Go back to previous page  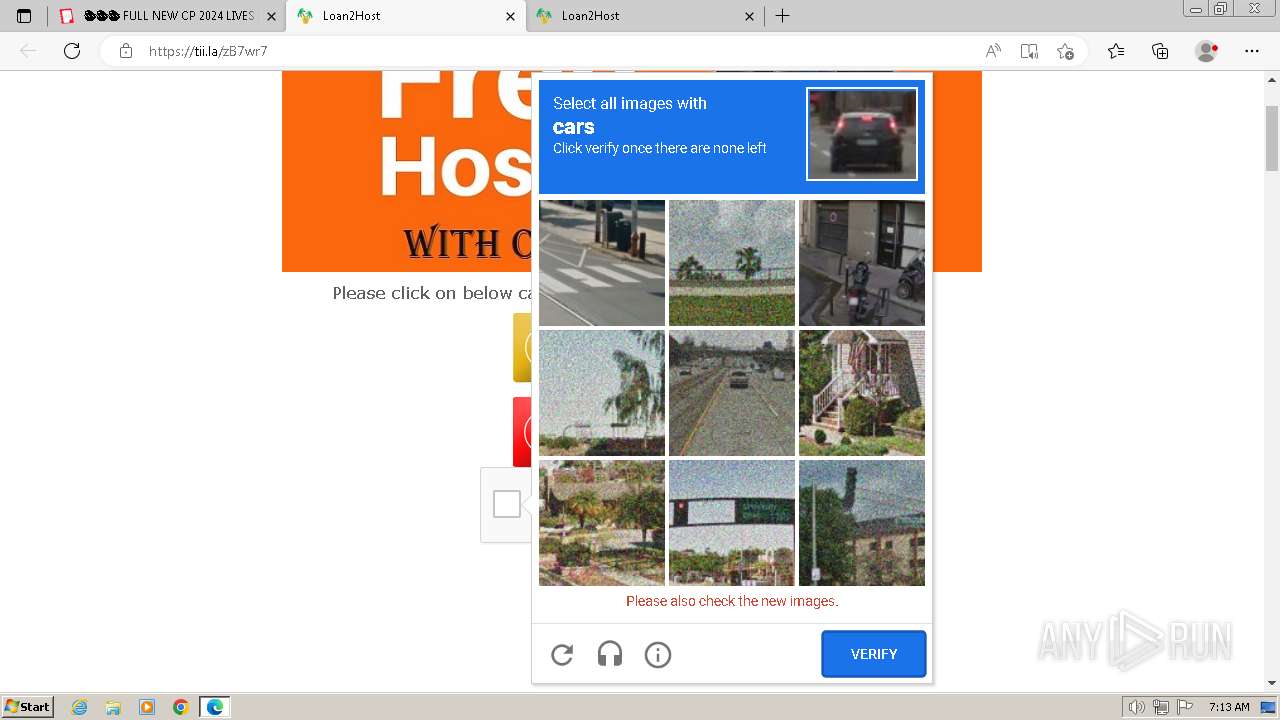[28, 51]
